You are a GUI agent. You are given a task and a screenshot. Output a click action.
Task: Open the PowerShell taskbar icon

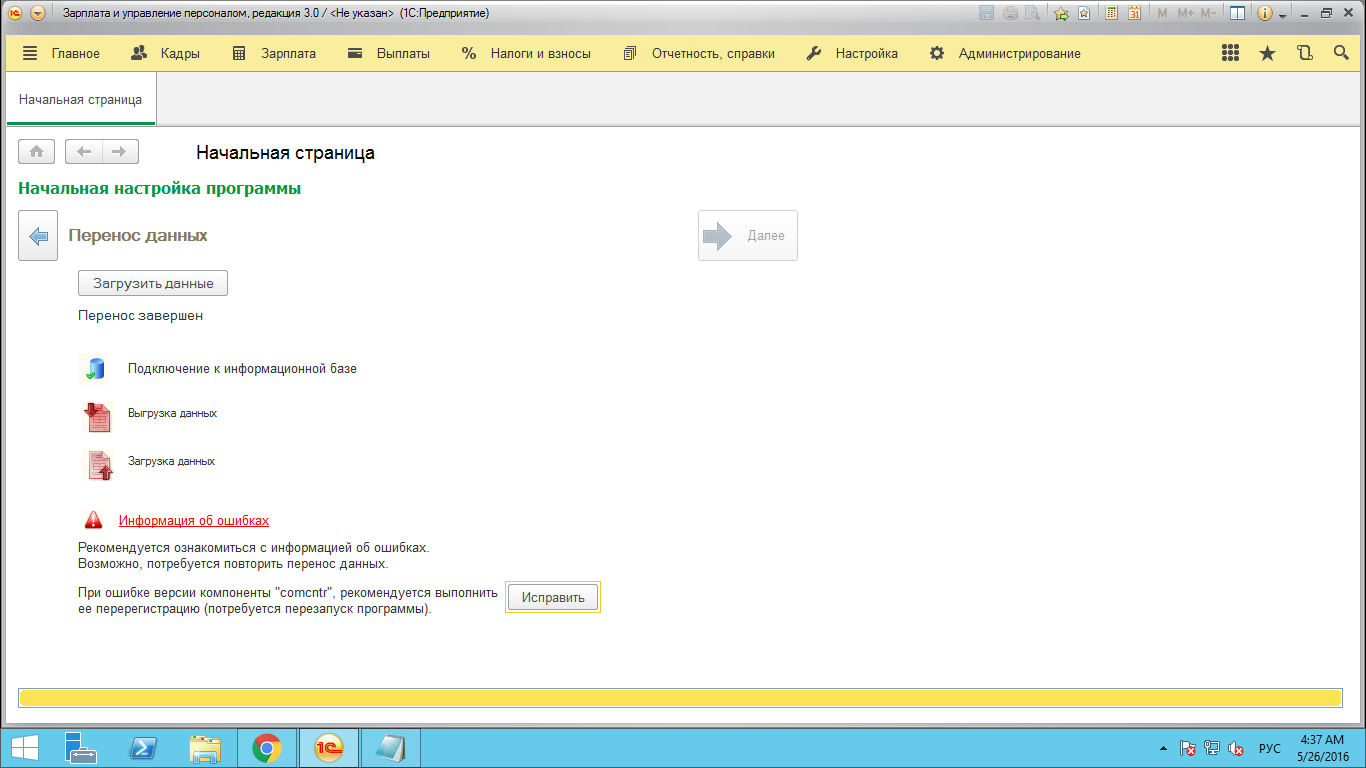pos(143,748)
